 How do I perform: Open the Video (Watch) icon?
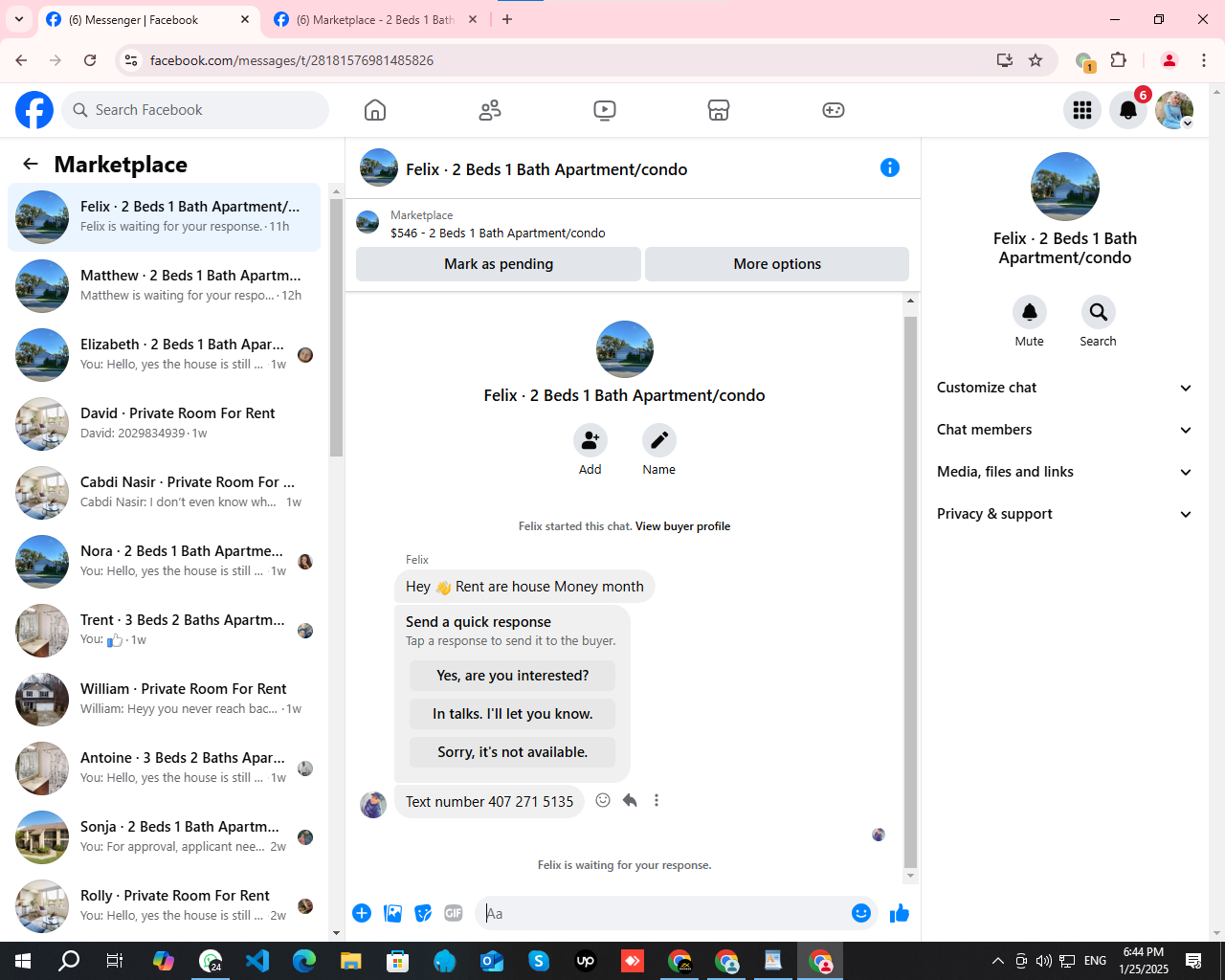[x=605, y=110]
